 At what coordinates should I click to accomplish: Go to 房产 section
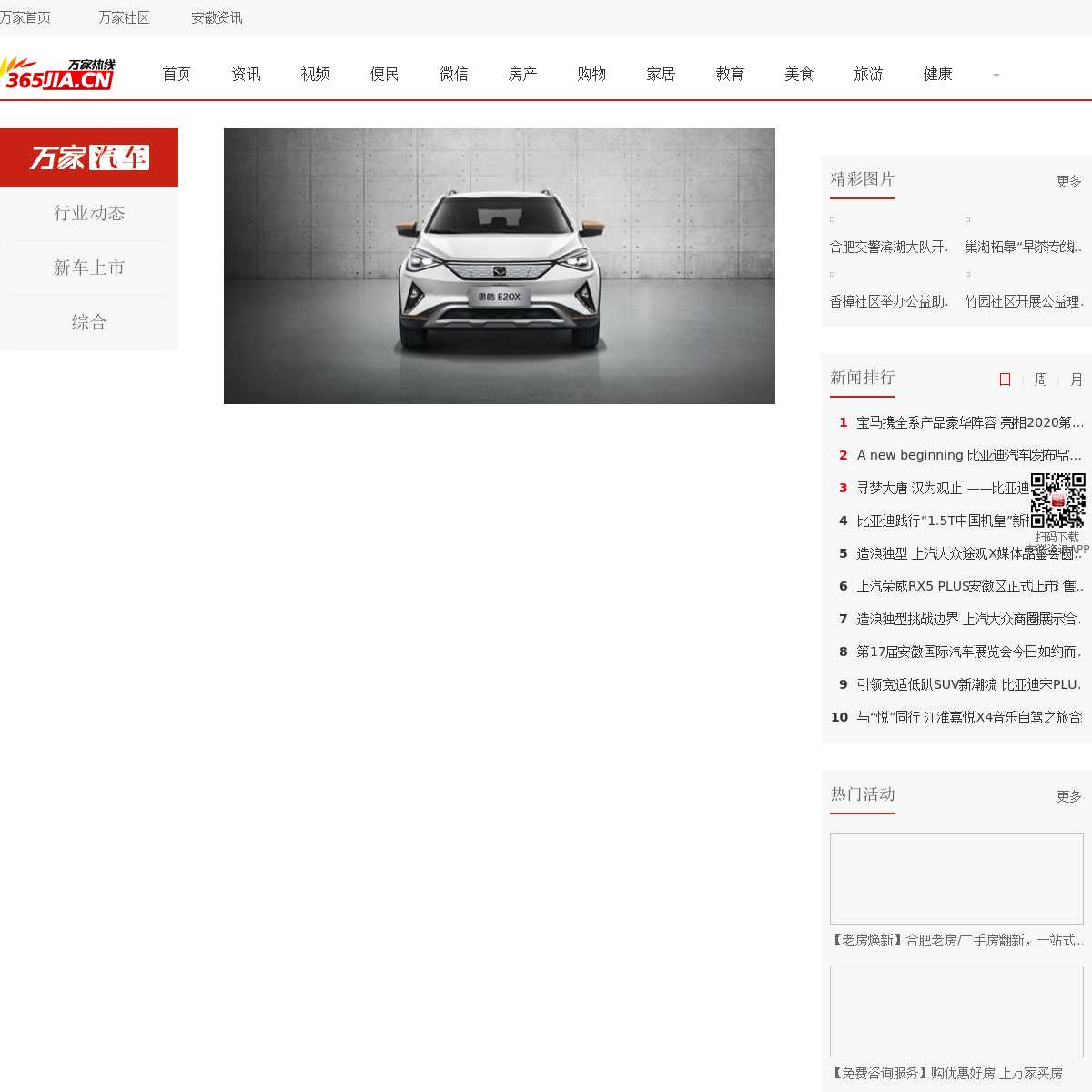(x=522, y=74)
